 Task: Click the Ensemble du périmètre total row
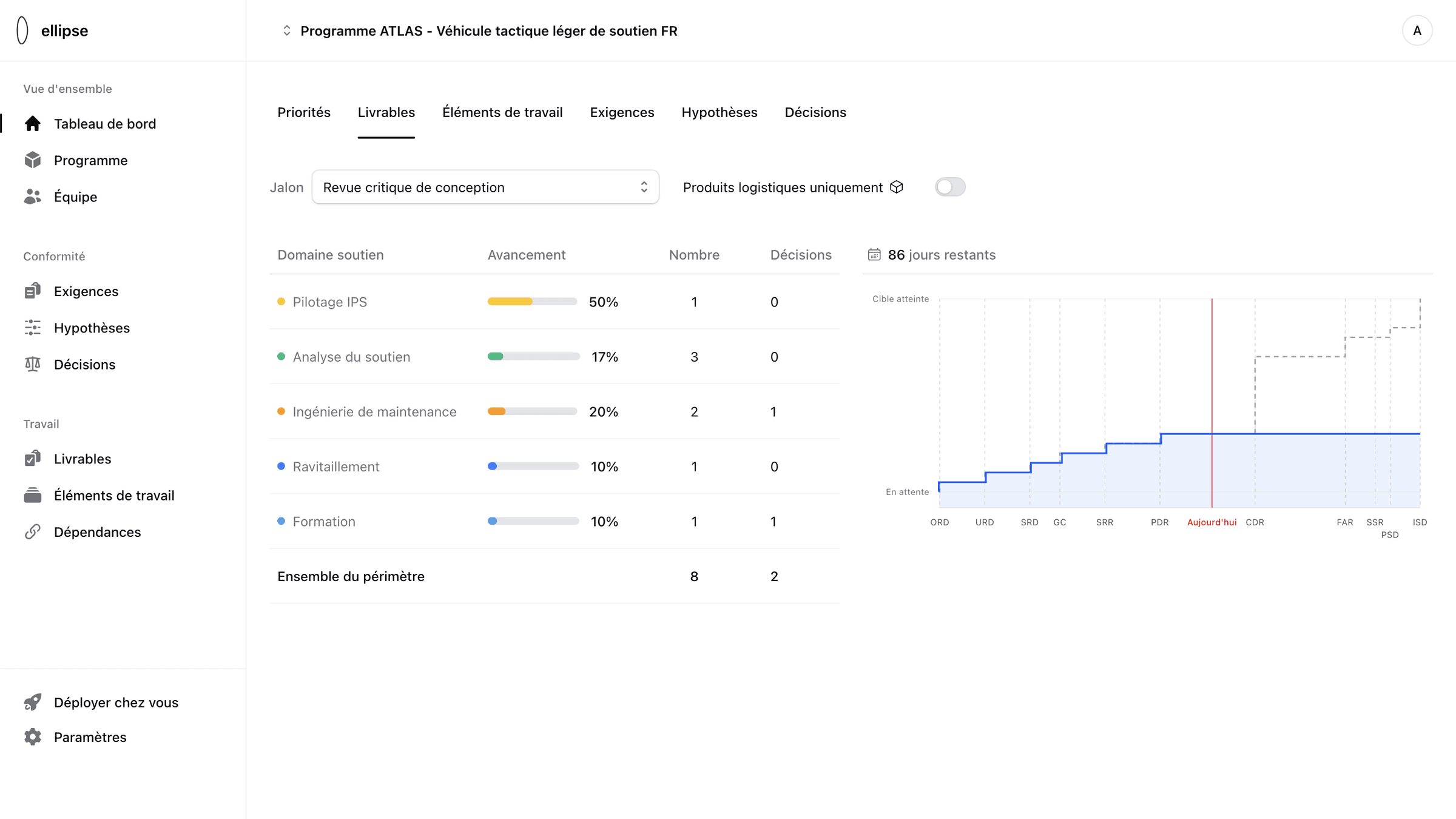[554, 576]
